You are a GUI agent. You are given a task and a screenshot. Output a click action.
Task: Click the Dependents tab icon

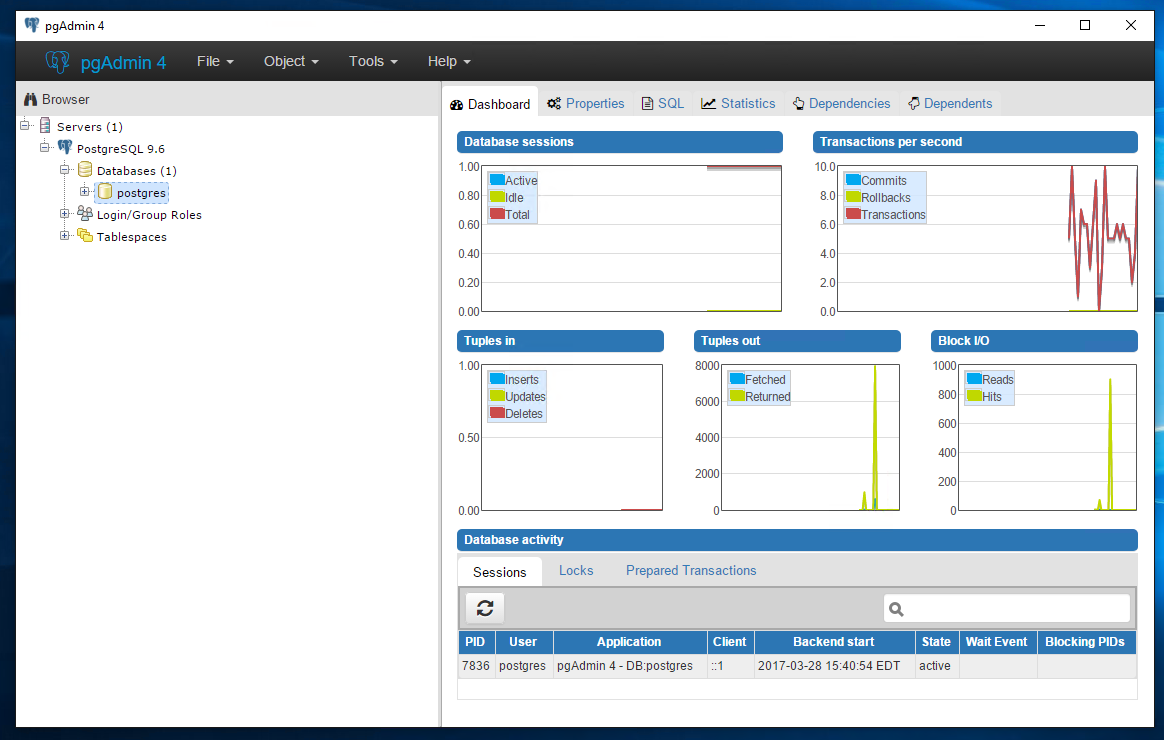(914, 103)
